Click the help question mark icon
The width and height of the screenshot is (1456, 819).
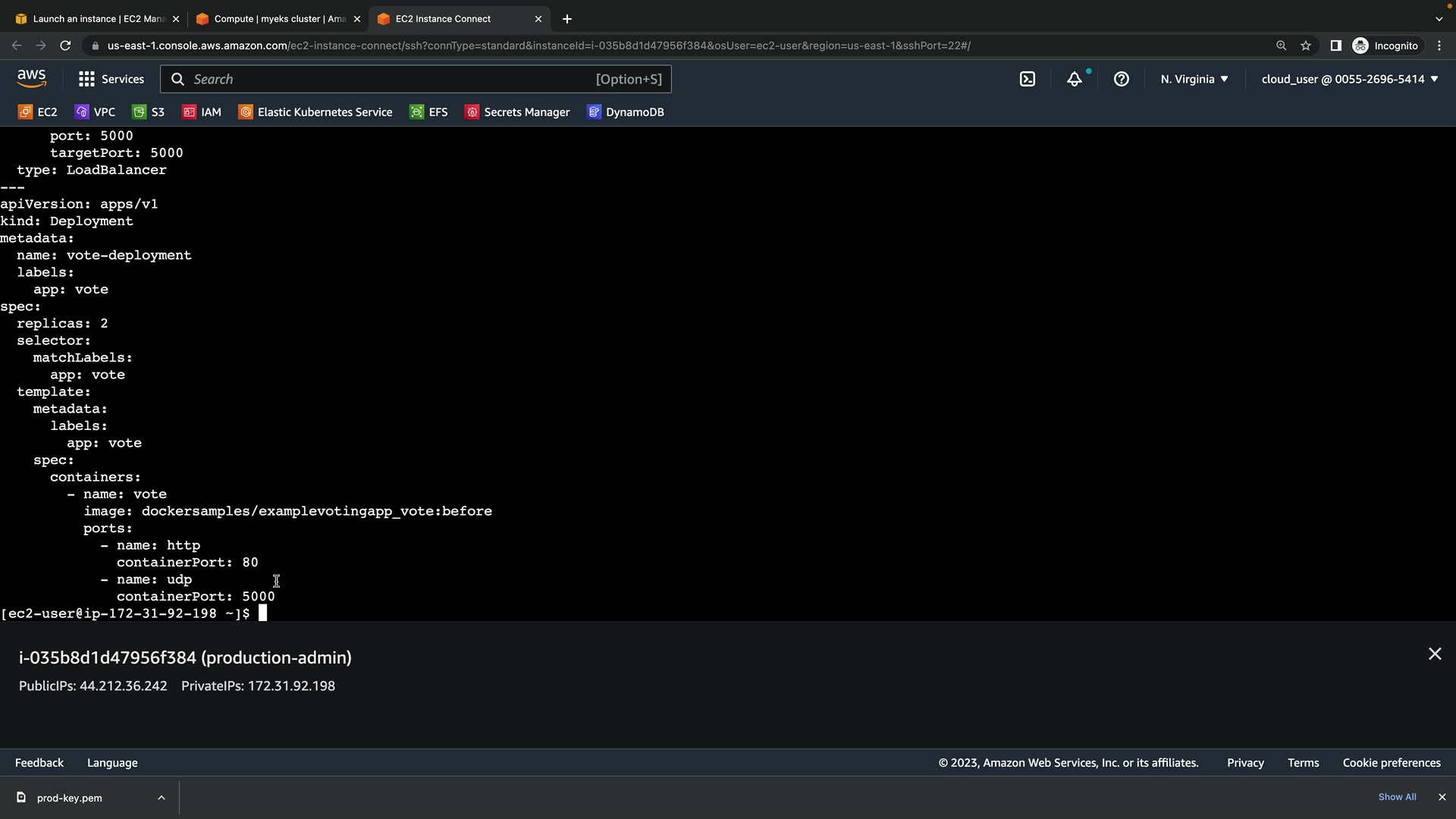[x=1122, y=79]
